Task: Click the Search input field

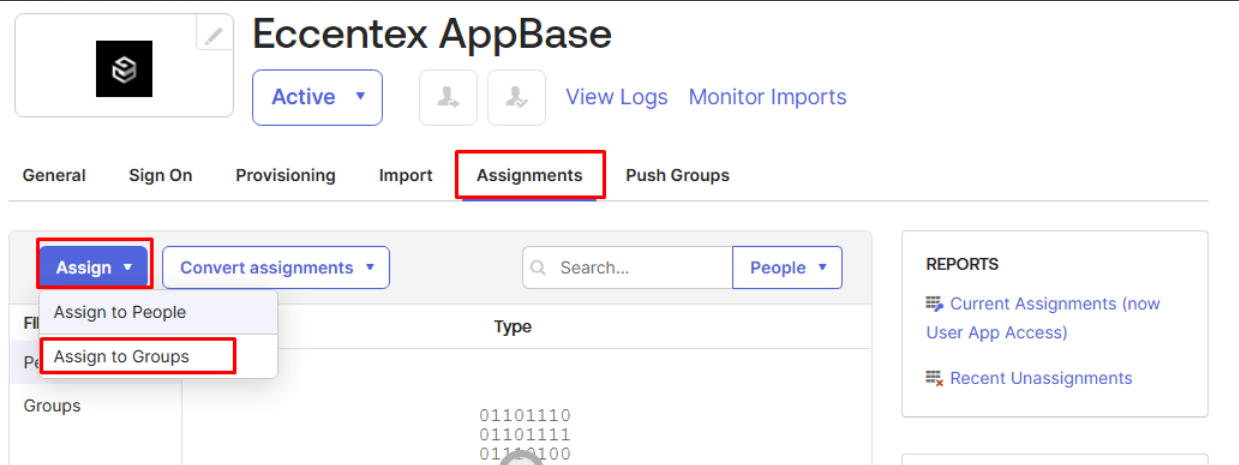Action: (x=627, y=267)
